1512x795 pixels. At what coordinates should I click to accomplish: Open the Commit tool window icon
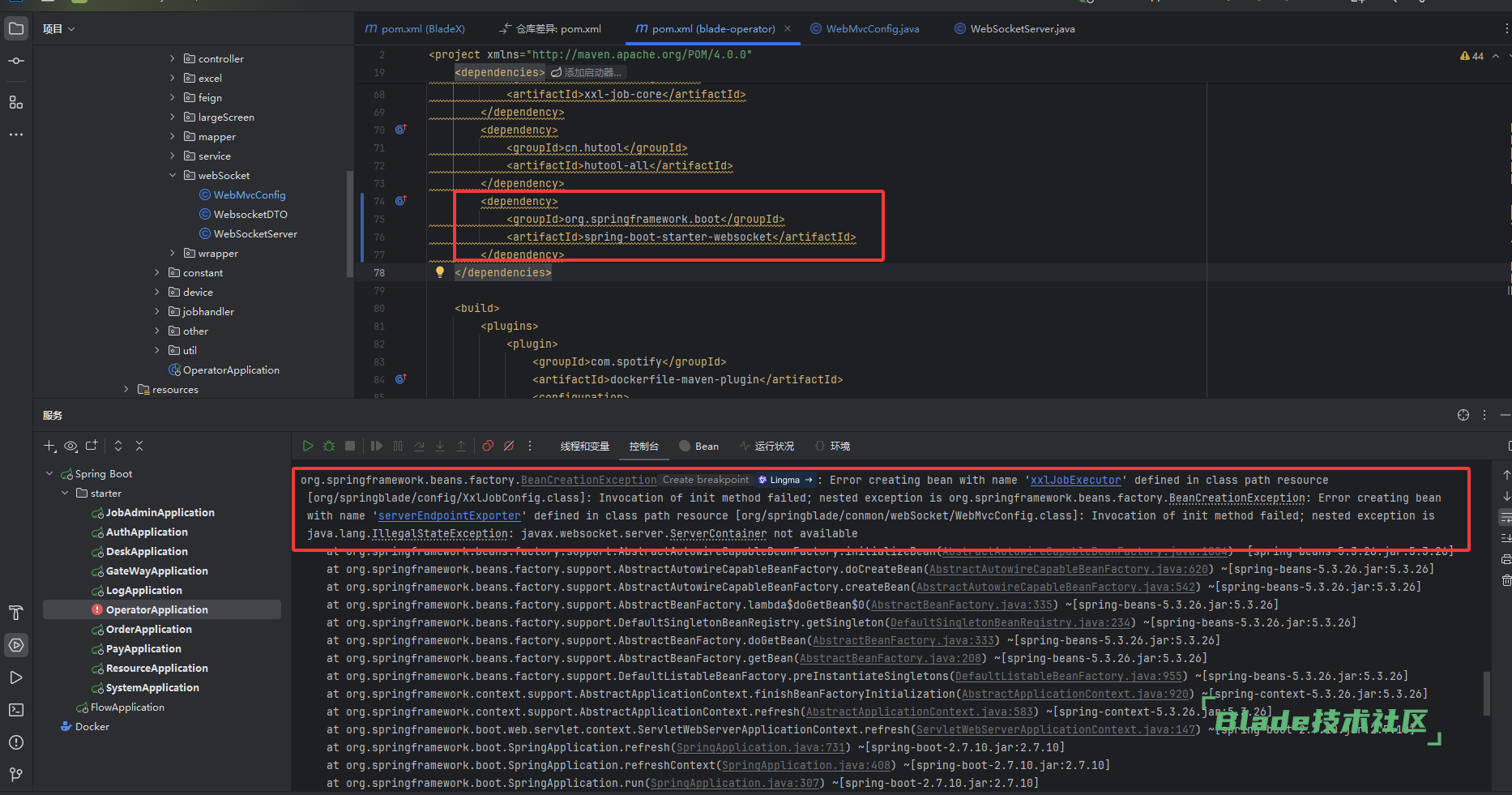(16, 62)
